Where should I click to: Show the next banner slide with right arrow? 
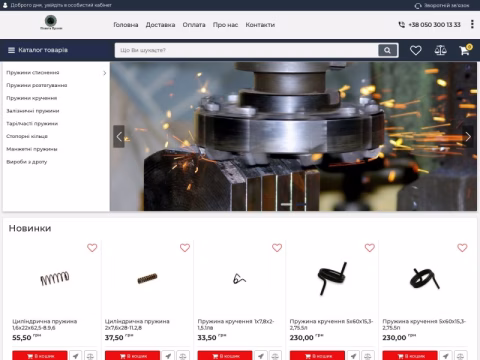coord(468,136)
